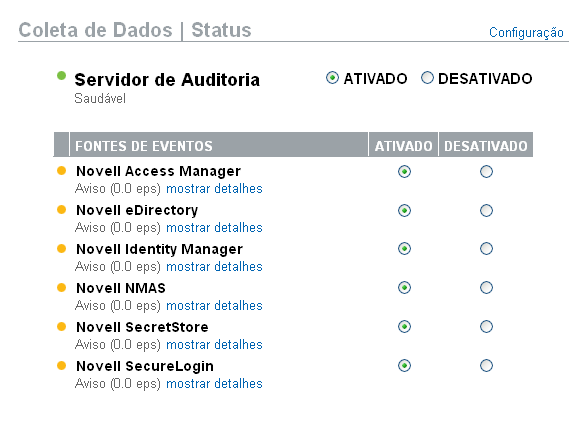The height and width of the screenshot is (435, 587).
Task: Click green status dot beside Servidor de Auditoria
Action: click(61, 76)
